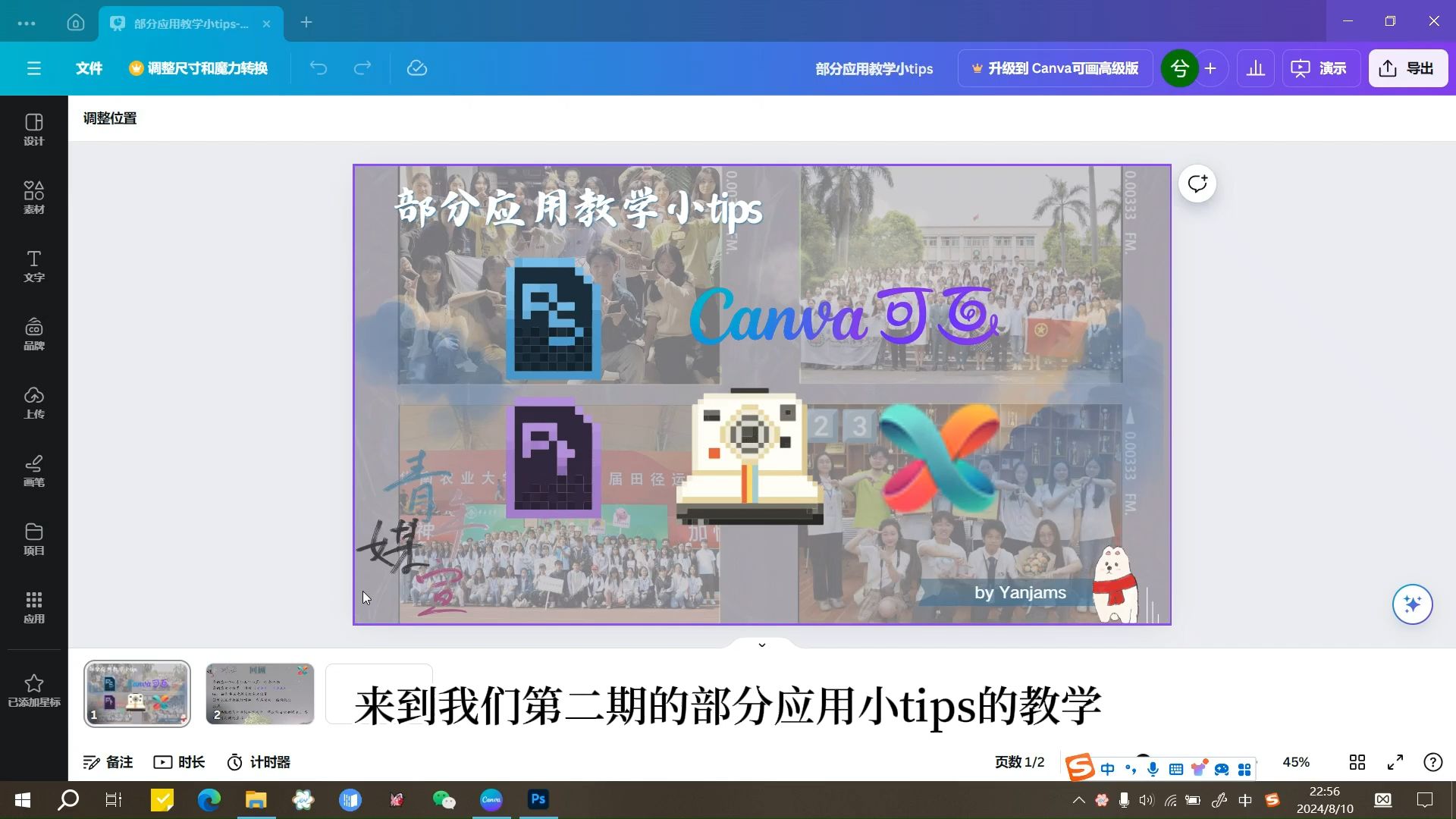The image size is (1456, 819).
Task: Select the 文字 text tool
Action: 33,266
